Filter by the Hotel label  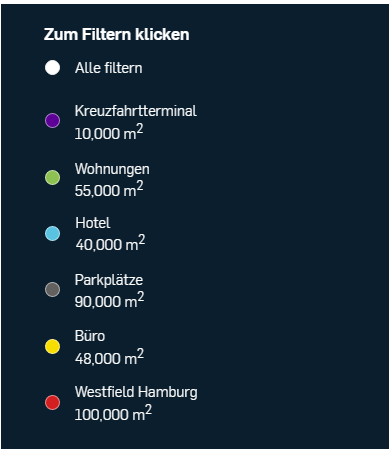(x=93, y=223)
